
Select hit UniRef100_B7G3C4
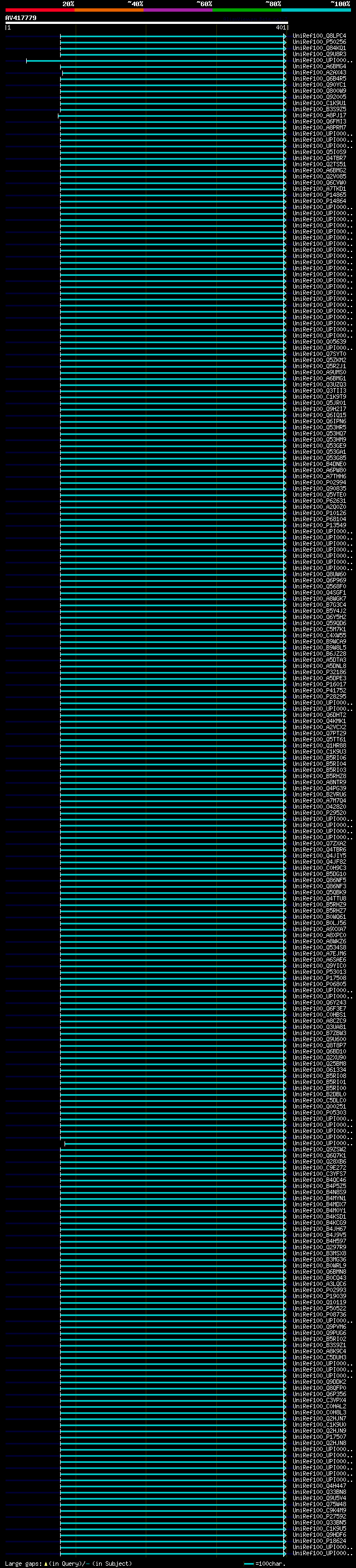tap(319, 605)
